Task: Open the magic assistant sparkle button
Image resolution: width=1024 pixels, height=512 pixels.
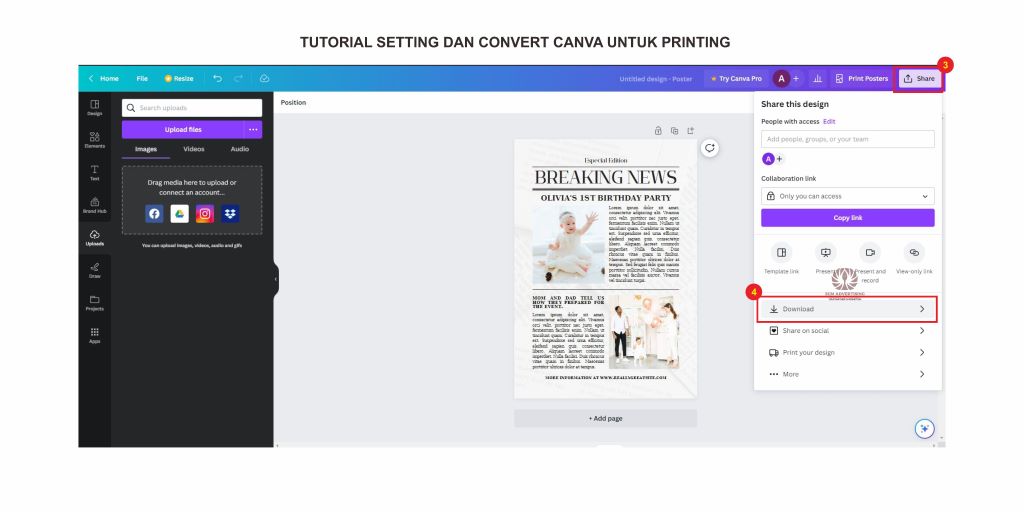Action: point(924,428)
